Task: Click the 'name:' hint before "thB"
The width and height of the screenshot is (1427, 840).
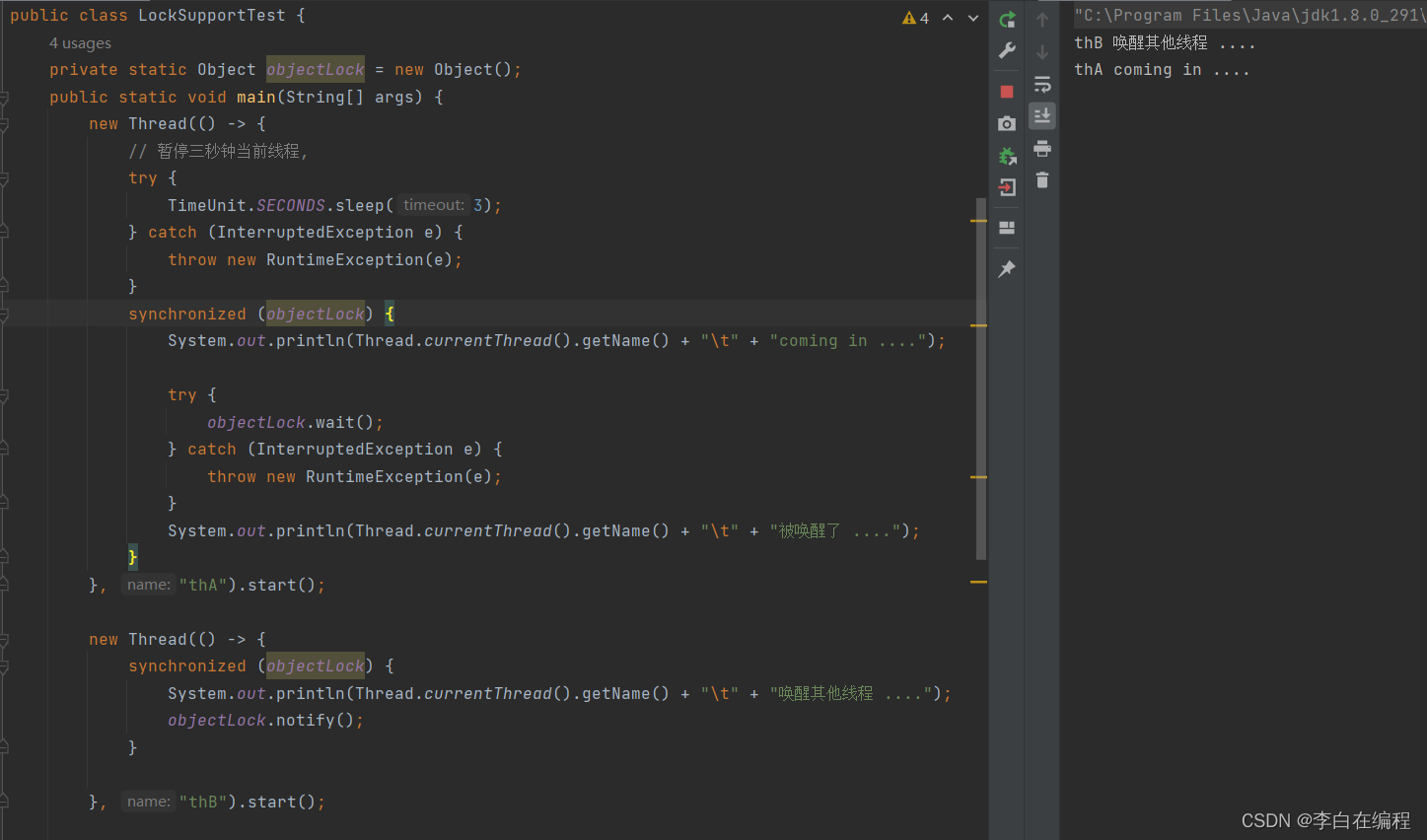Action: tap(149, 802)
